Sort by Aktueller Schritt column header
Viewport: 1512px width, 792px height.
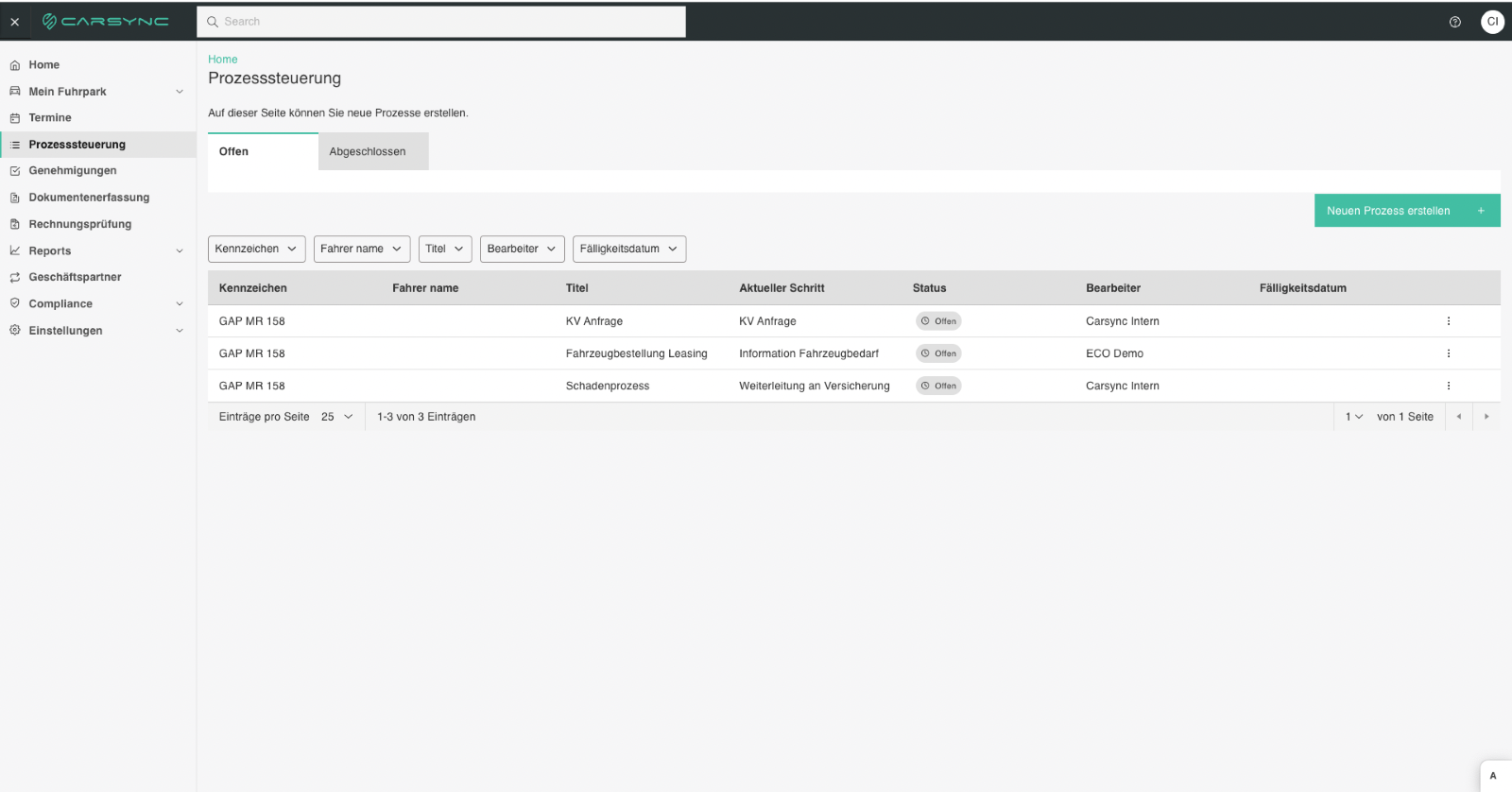[x=782, y=288]
